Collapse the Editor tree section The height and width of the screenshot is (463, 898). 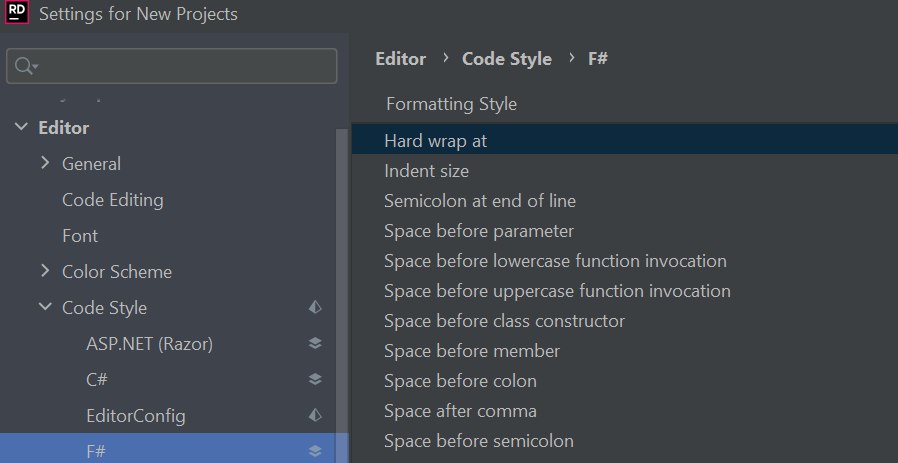coord(21,127)
